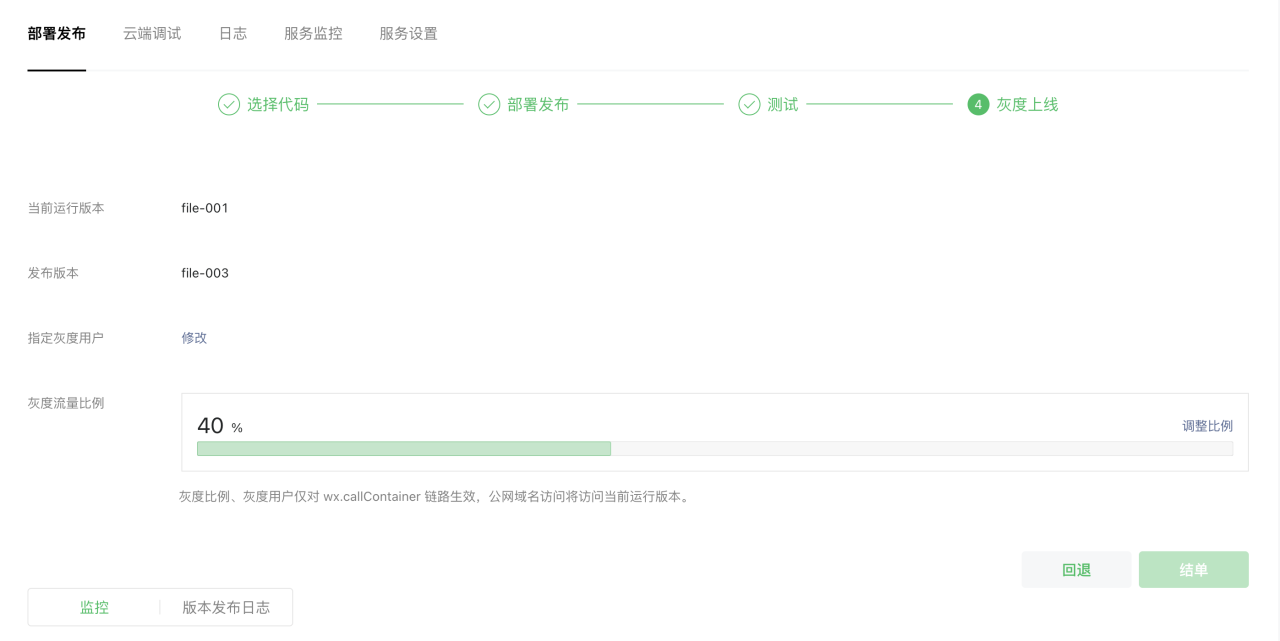Click the completed 选择代码 step checkmark

point(229,103)
